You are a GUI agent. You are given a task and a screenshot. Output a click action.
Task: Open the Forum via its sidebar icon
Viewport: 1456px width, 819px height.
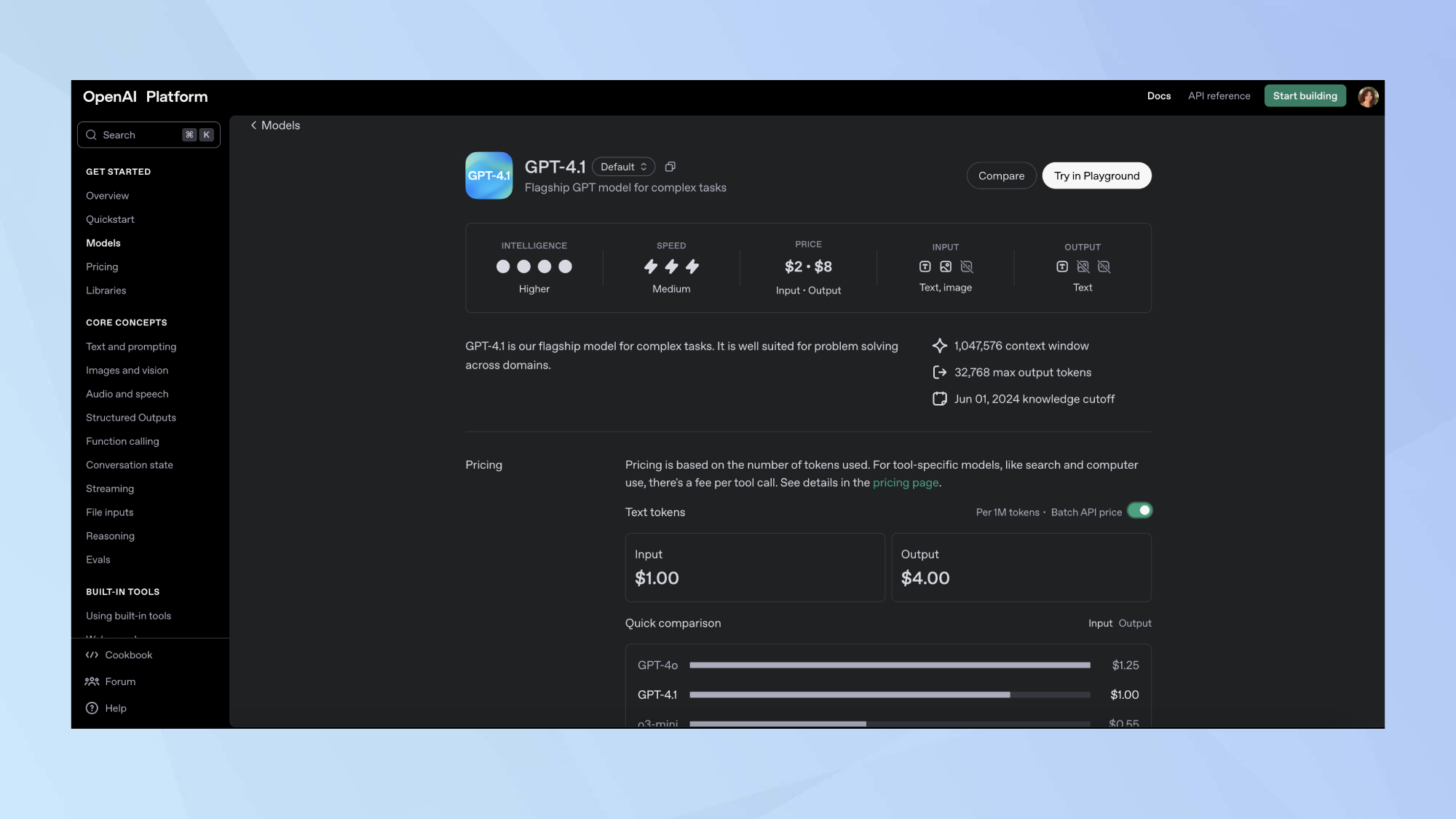pyautogui.click(x=92, y=681)
